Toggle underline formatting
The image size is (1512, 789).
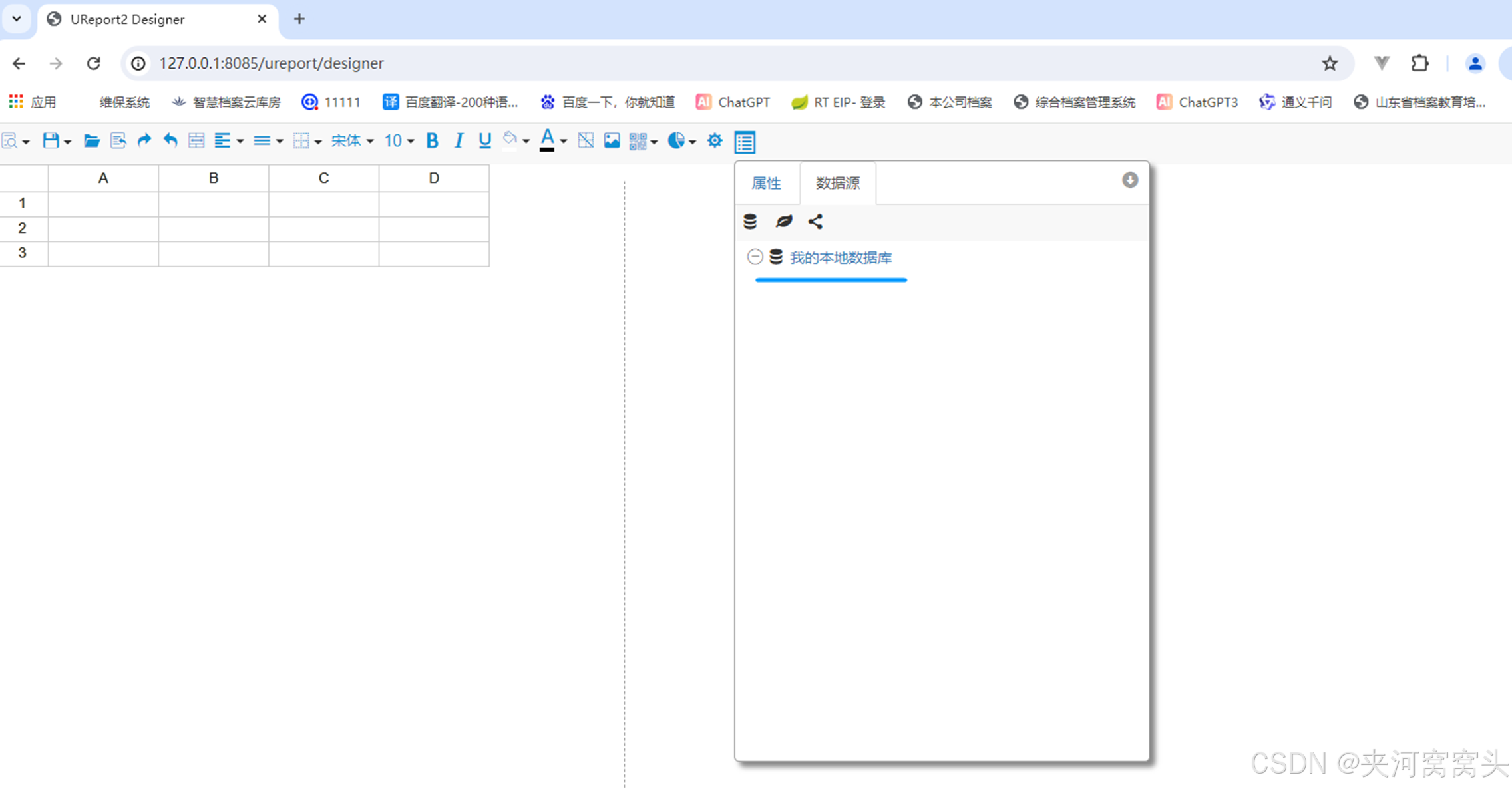(x=484, y=140)
